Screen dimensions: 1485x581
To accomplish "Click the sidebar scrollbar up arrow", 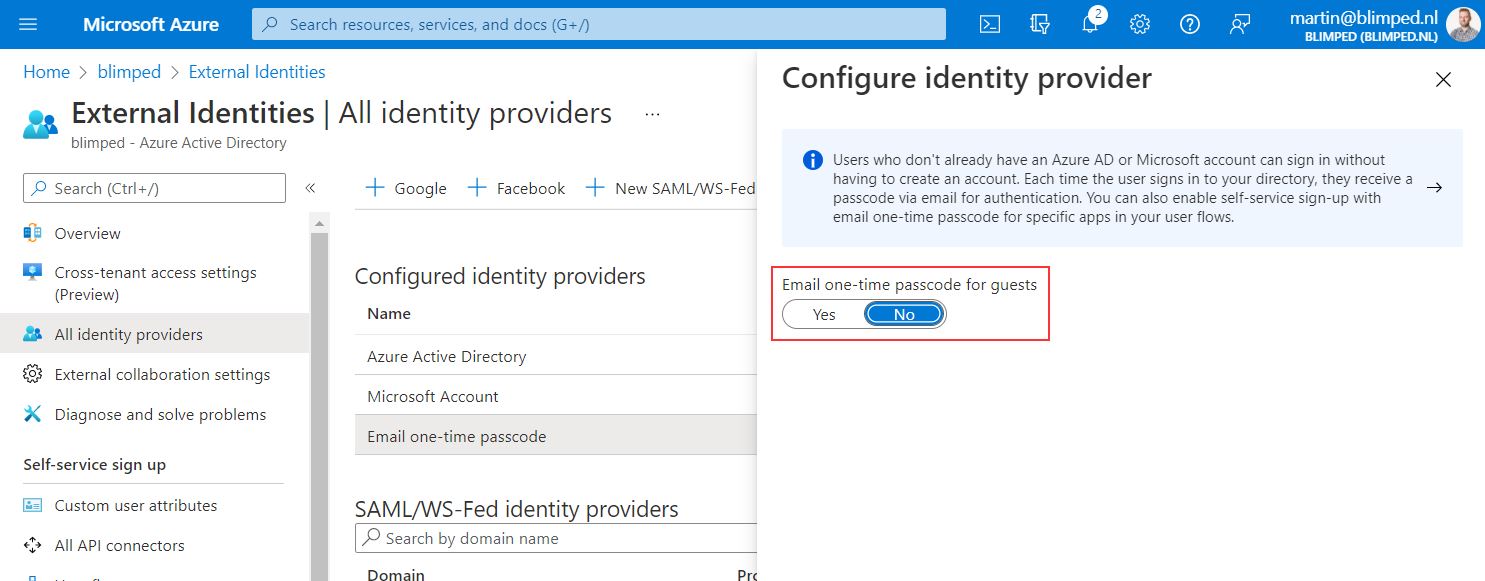I will 320,223.
